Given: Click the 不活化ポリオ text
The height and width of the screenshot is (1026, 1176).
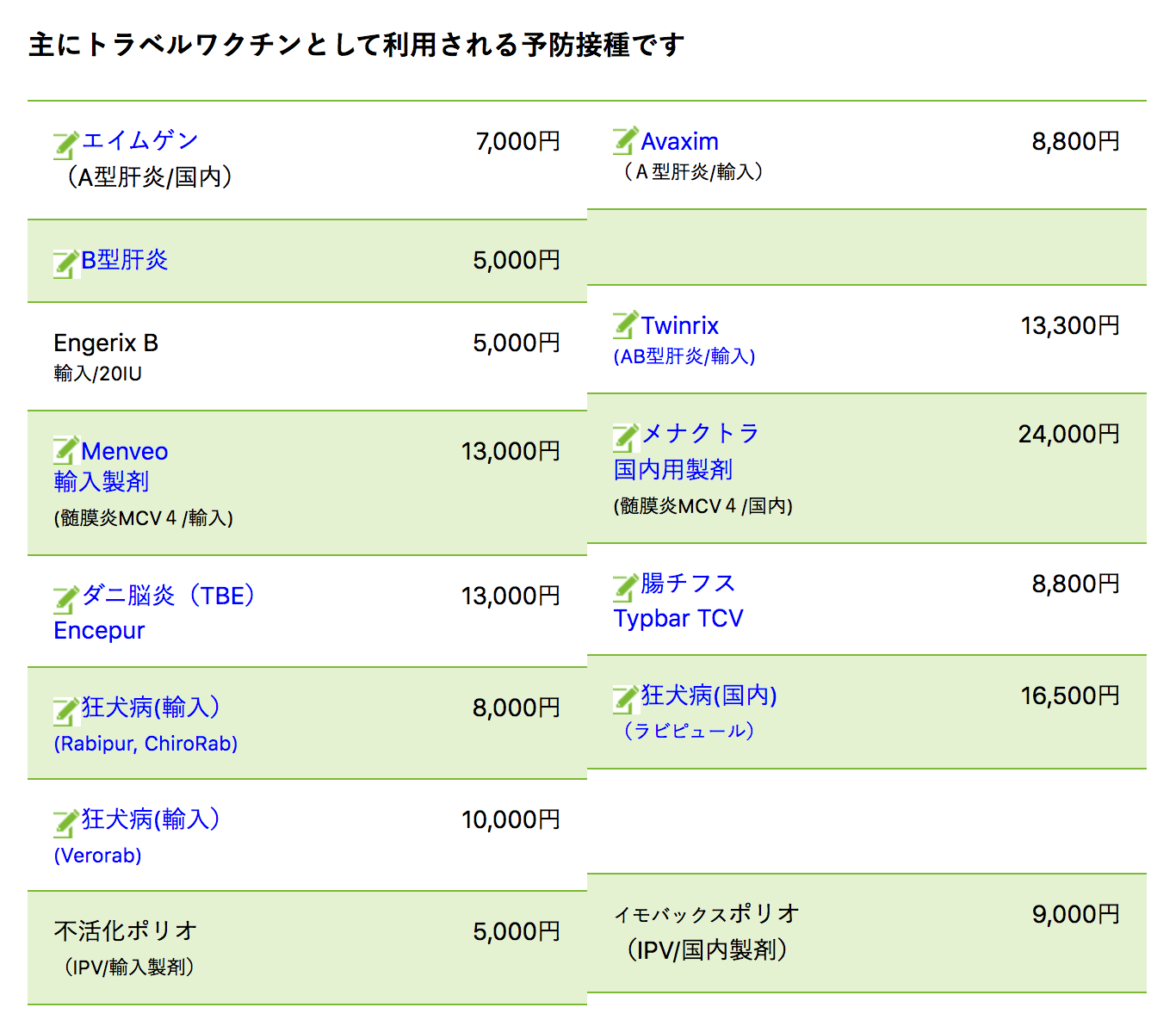Looking at the screenshot, I should (126, 931).
